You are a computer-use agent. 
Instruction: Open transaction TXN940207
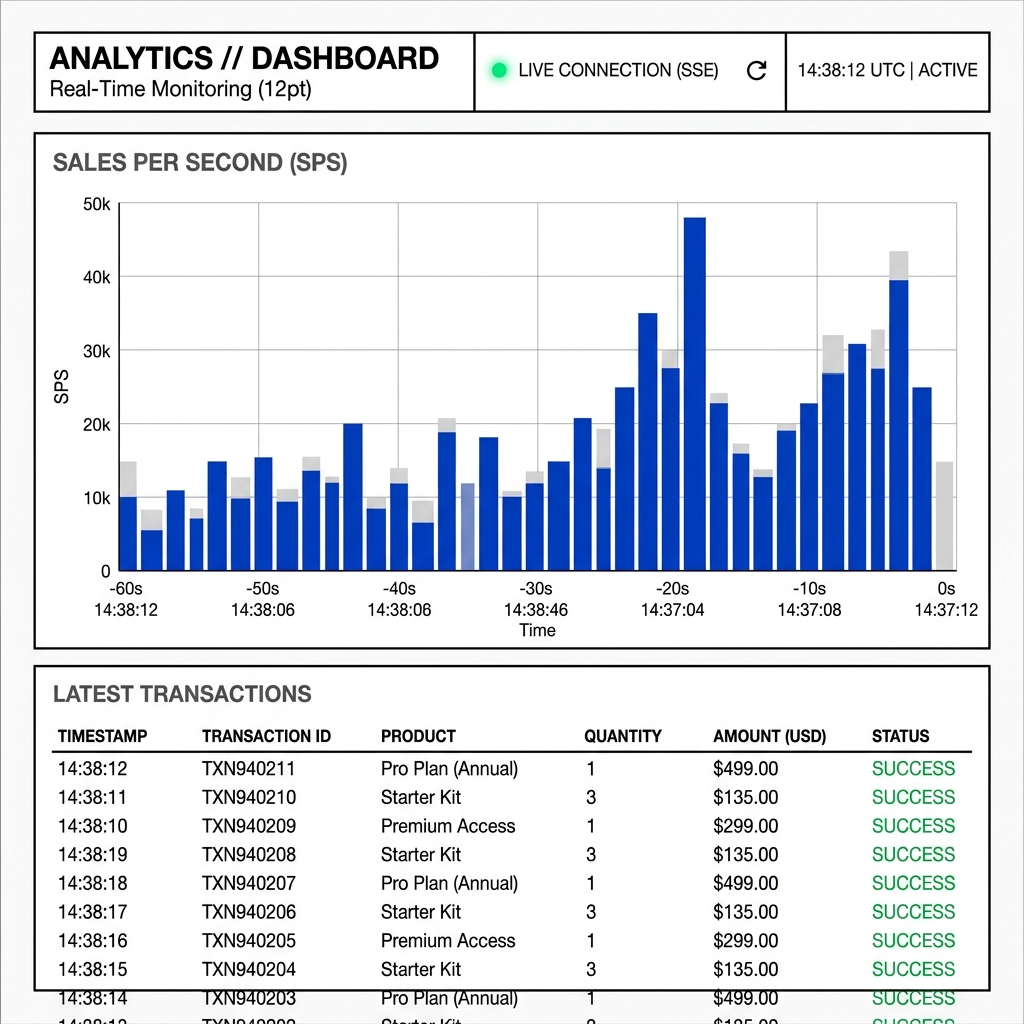[x=248, y=884]
